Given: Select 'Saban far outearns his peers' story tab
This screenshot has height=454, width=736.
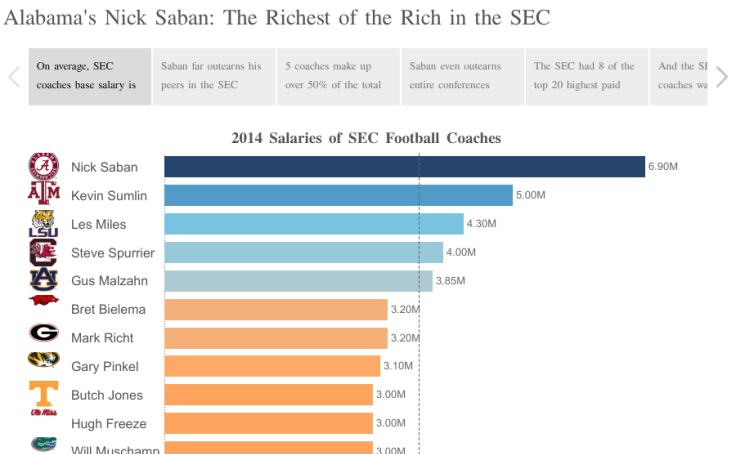Looking at the screenshot, I should (x=214, y=76).
